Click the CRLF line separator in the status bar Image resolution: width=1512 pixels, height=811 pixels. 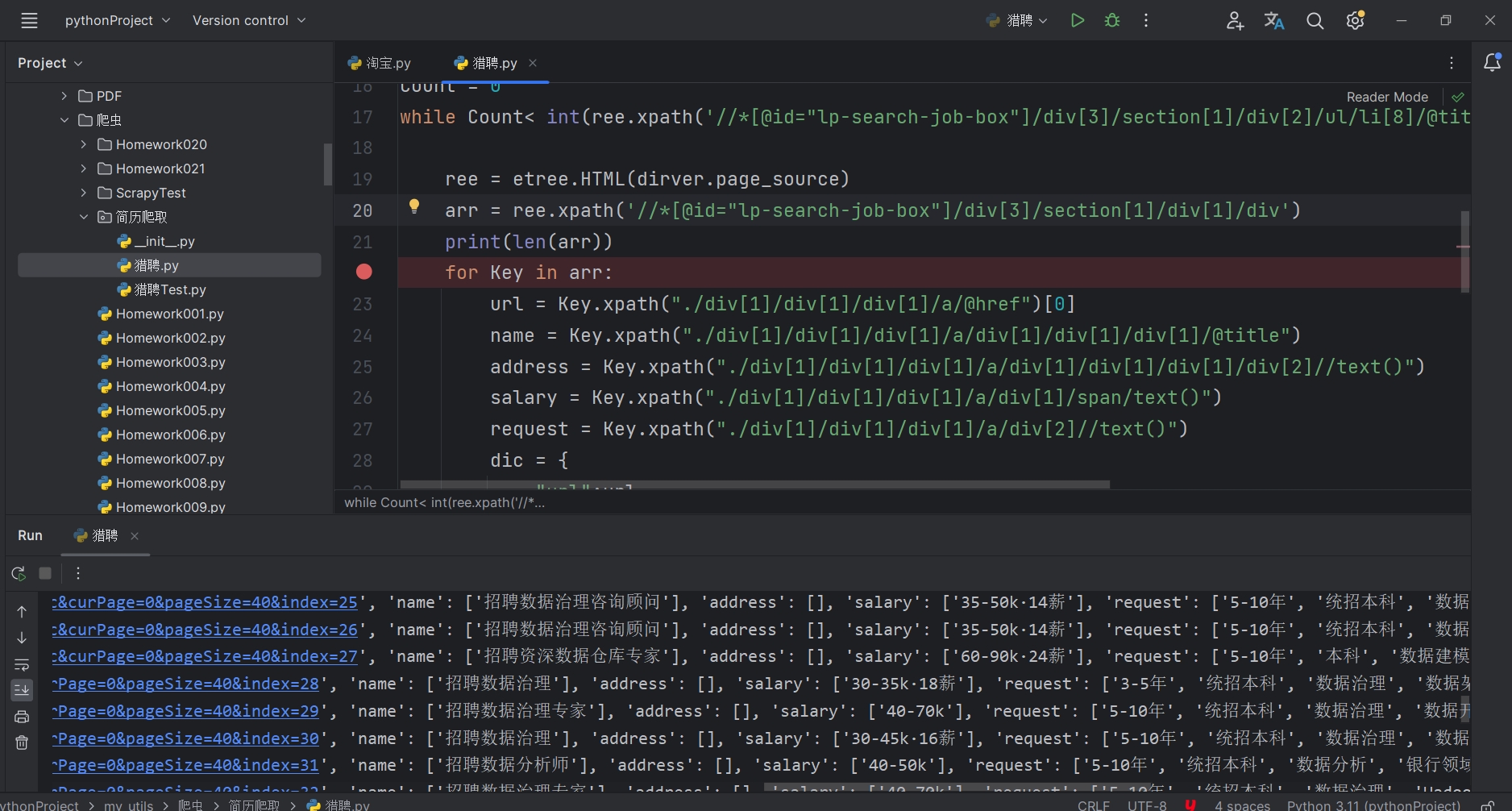1094,805
